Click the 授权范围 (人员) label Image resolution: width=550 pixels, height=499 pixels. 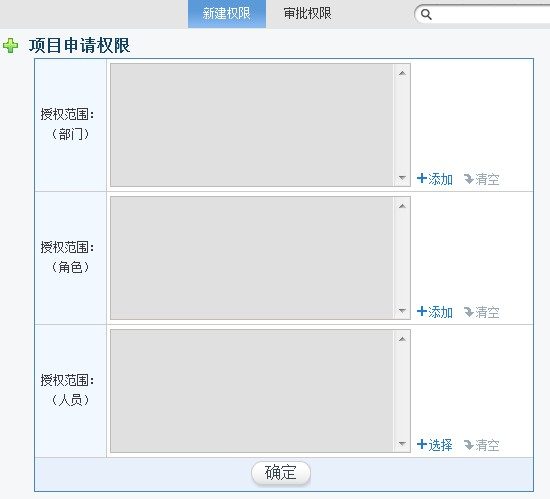point(67,390)
